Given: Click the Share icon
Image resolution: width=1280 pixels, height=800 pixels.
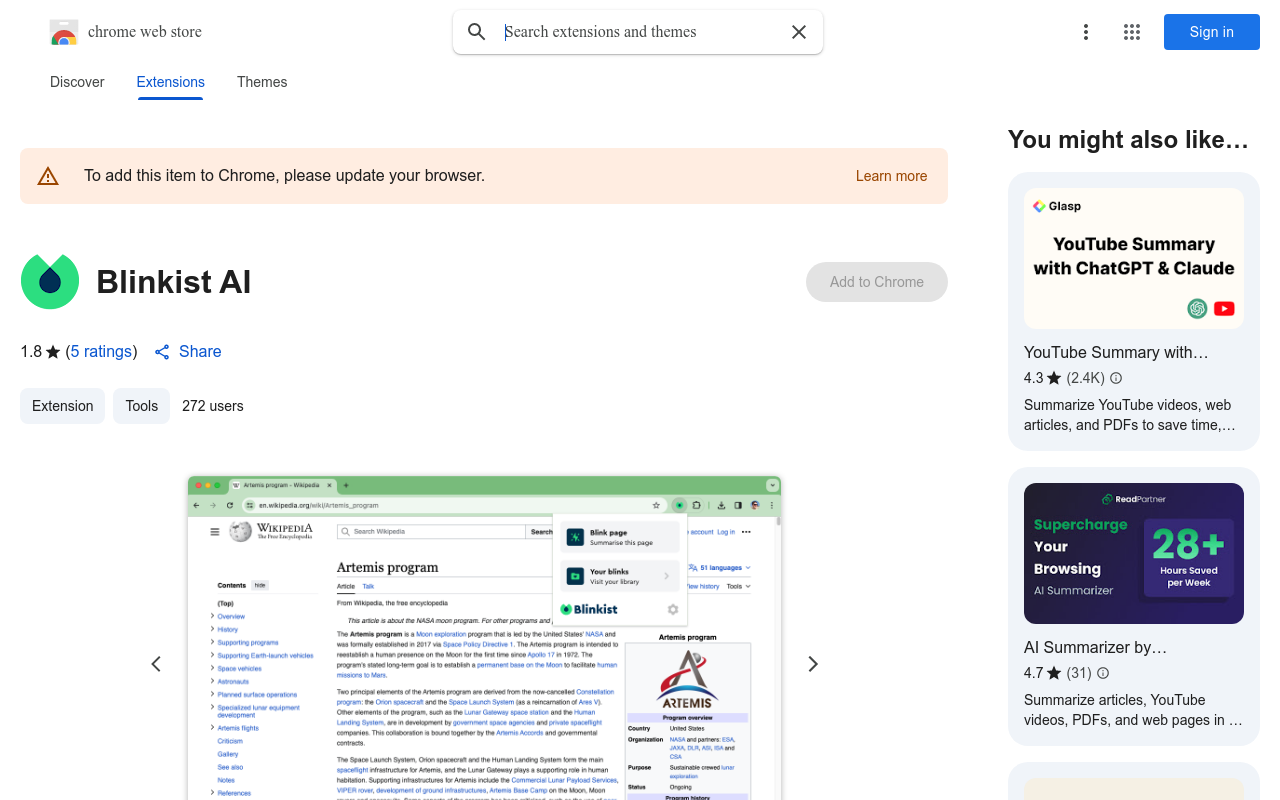Looking at the screenshot, I should pos(162,352).
